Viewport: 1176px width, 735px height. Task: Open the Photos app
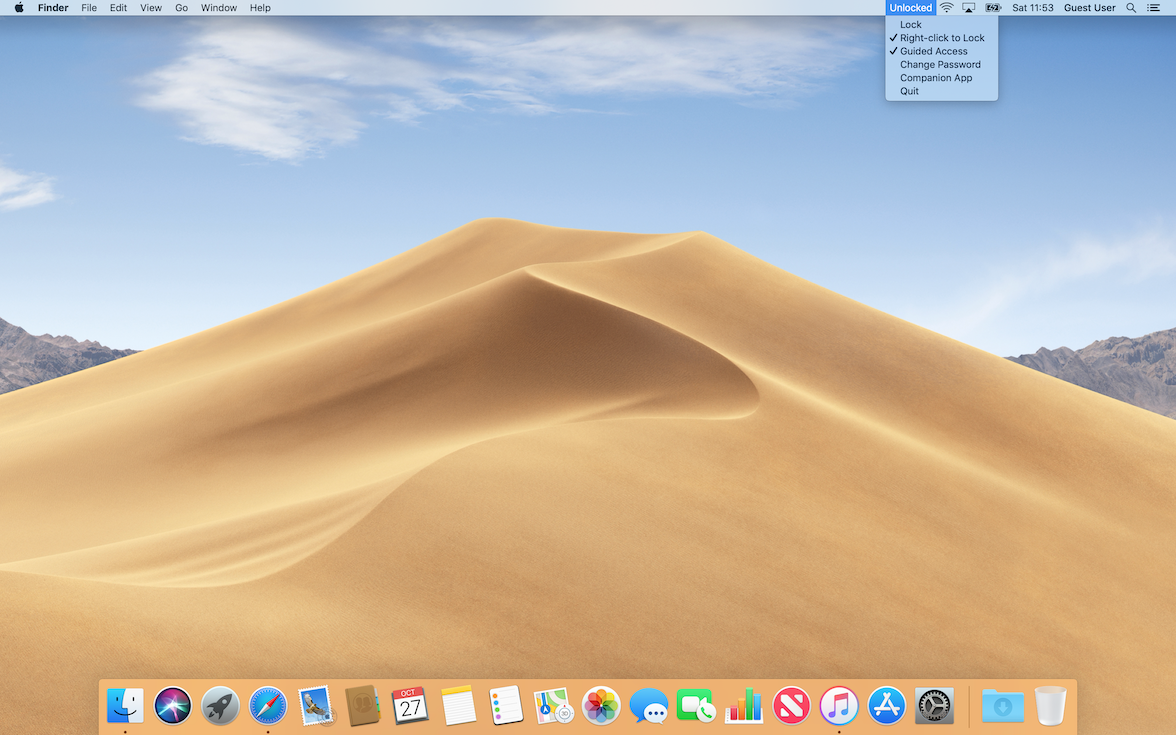(x=601, y=706)
